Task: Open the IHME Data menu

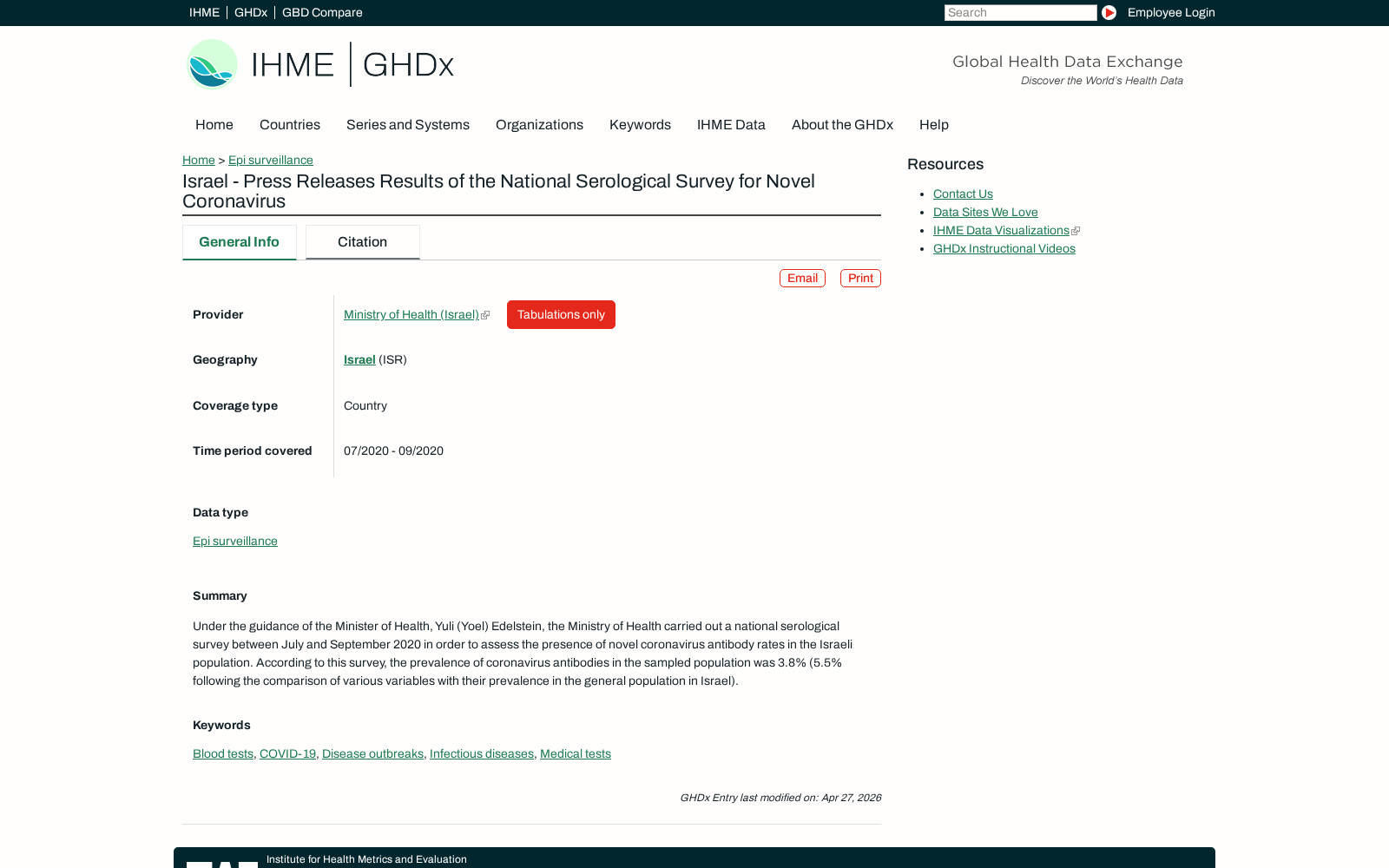Action: [731, 125]
